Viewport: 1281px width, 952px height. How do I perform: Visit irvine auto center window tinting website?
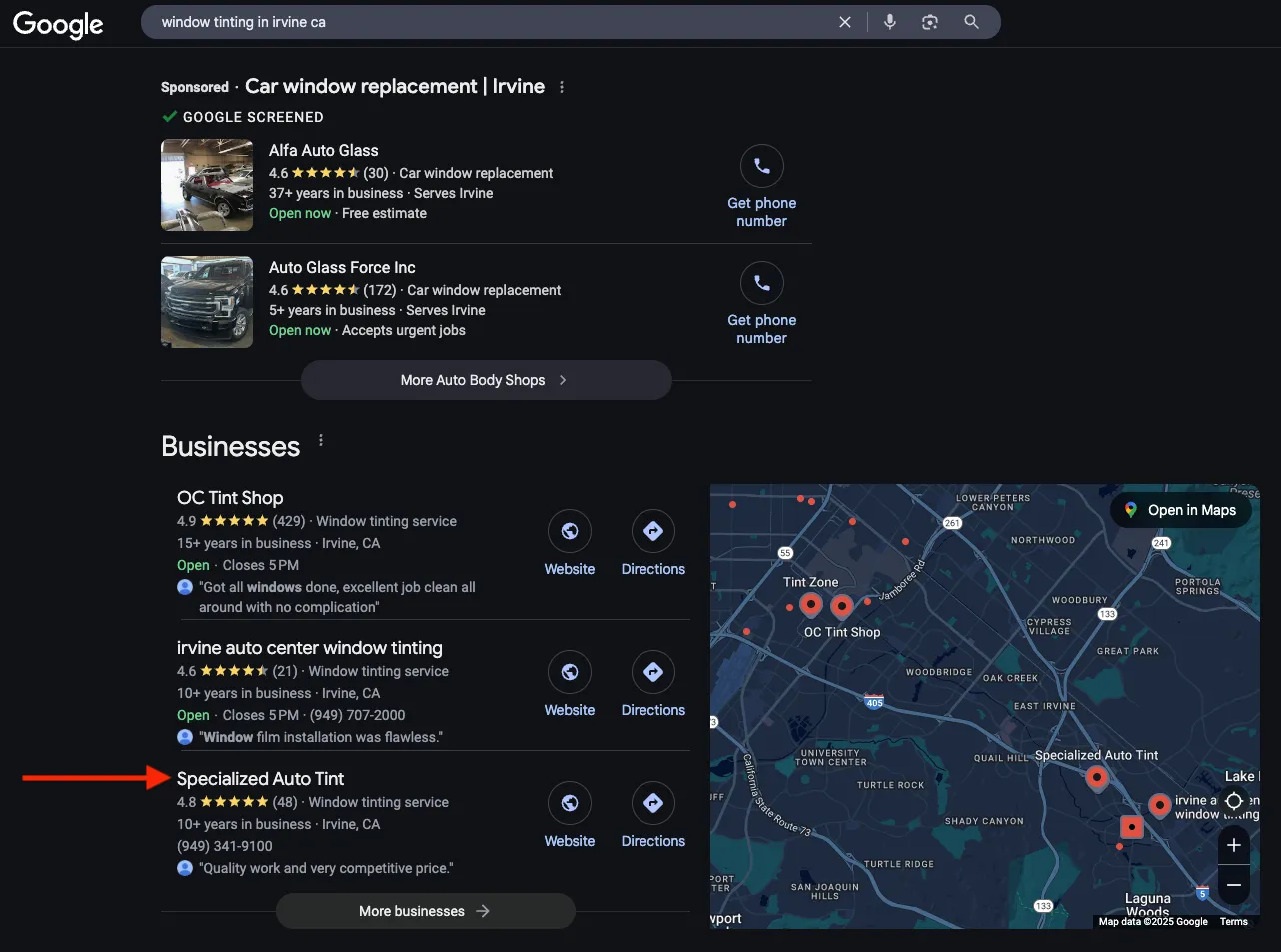coord(570,685)
